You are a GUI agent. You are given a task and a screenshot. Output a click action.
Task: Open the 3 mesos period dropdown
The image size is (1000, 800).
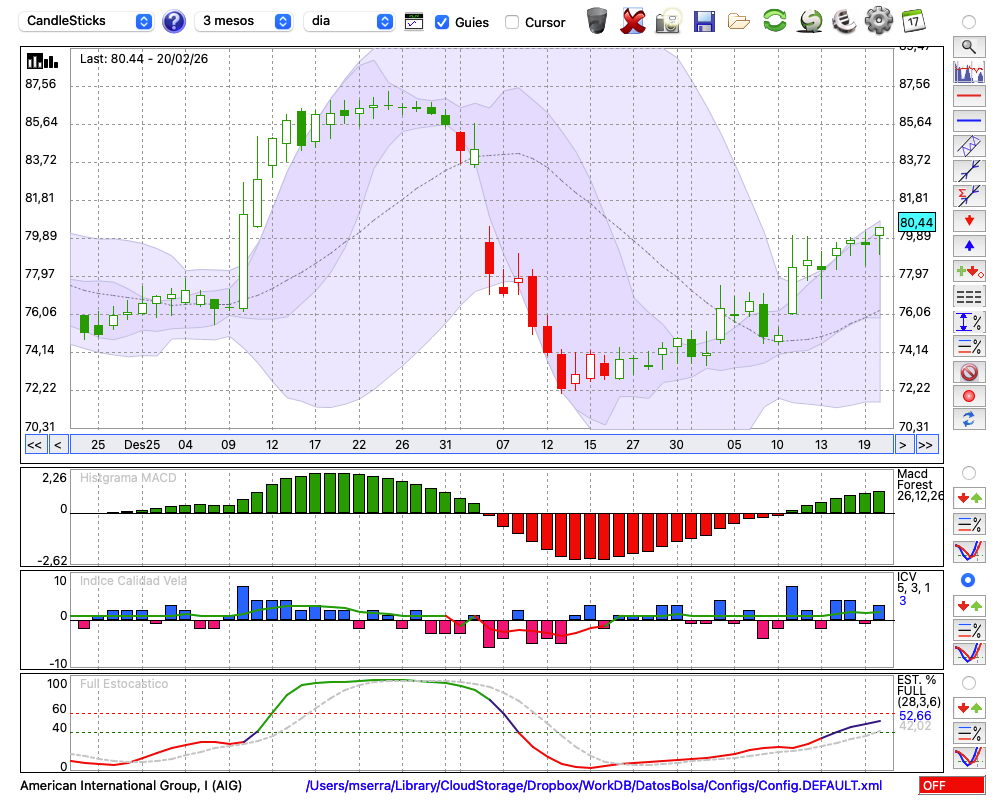tap(245, 21)
